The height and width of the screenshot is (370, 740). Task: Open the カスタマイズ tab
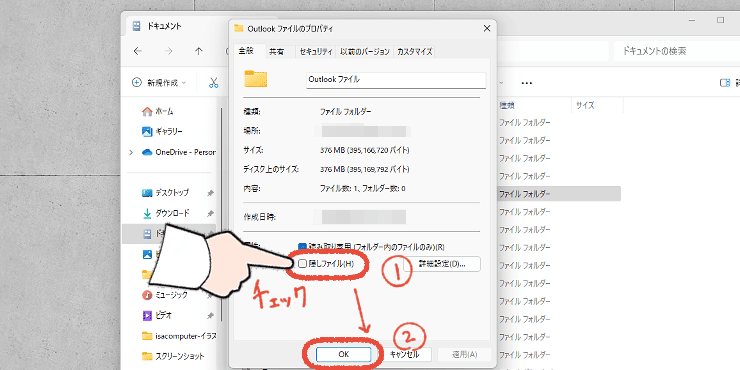pyautogui.click(x=415, y=52)
